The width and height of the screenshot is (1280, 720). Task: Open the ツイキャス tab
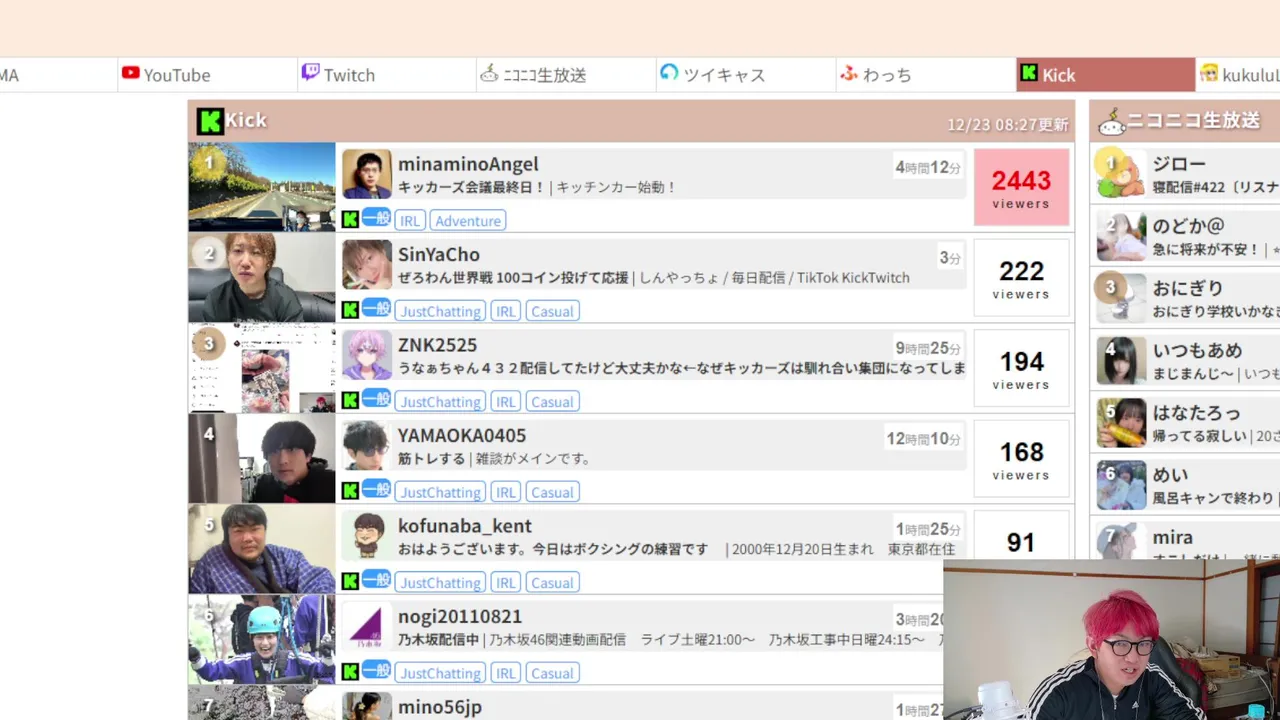[x=746, y=75]
